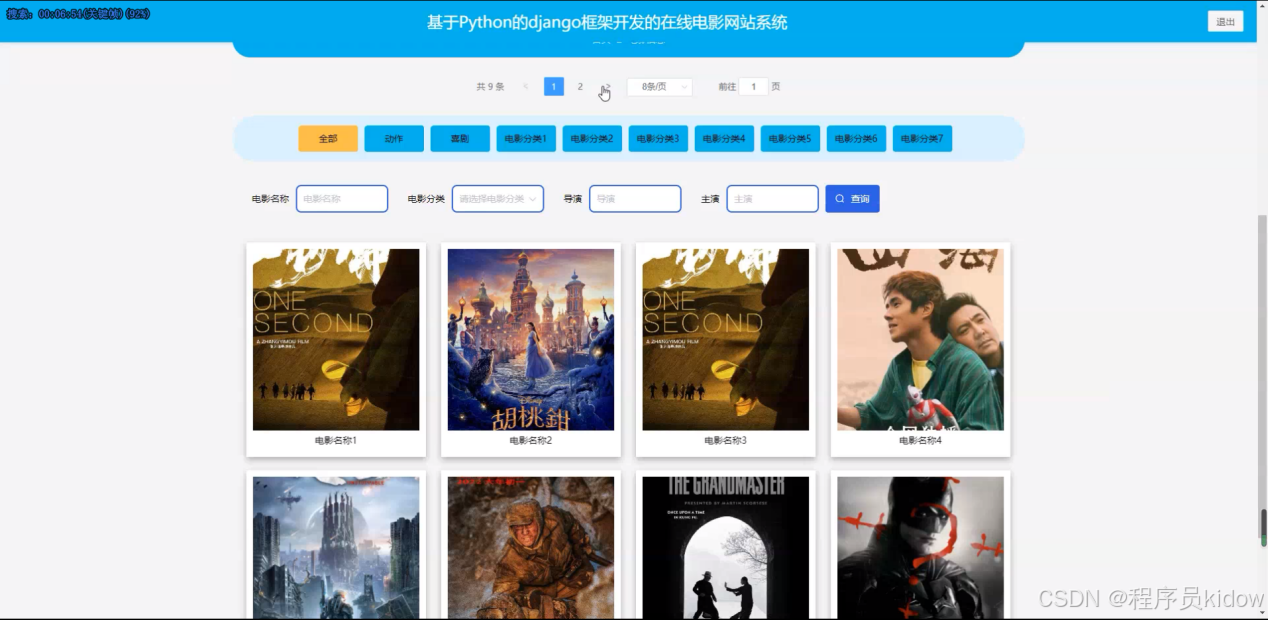The height and width of the screenshot is (620, 1268).
Task: Click the 电影名称1 title text
Action: (x=336, y=440)
